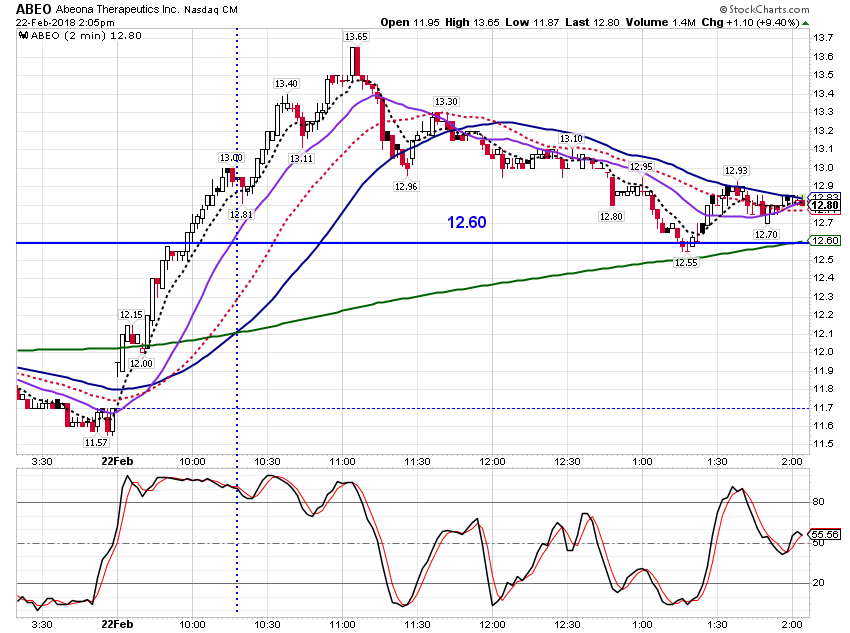
Task: Click the Low 11.87 quote in header
Action: coord(532,22)
